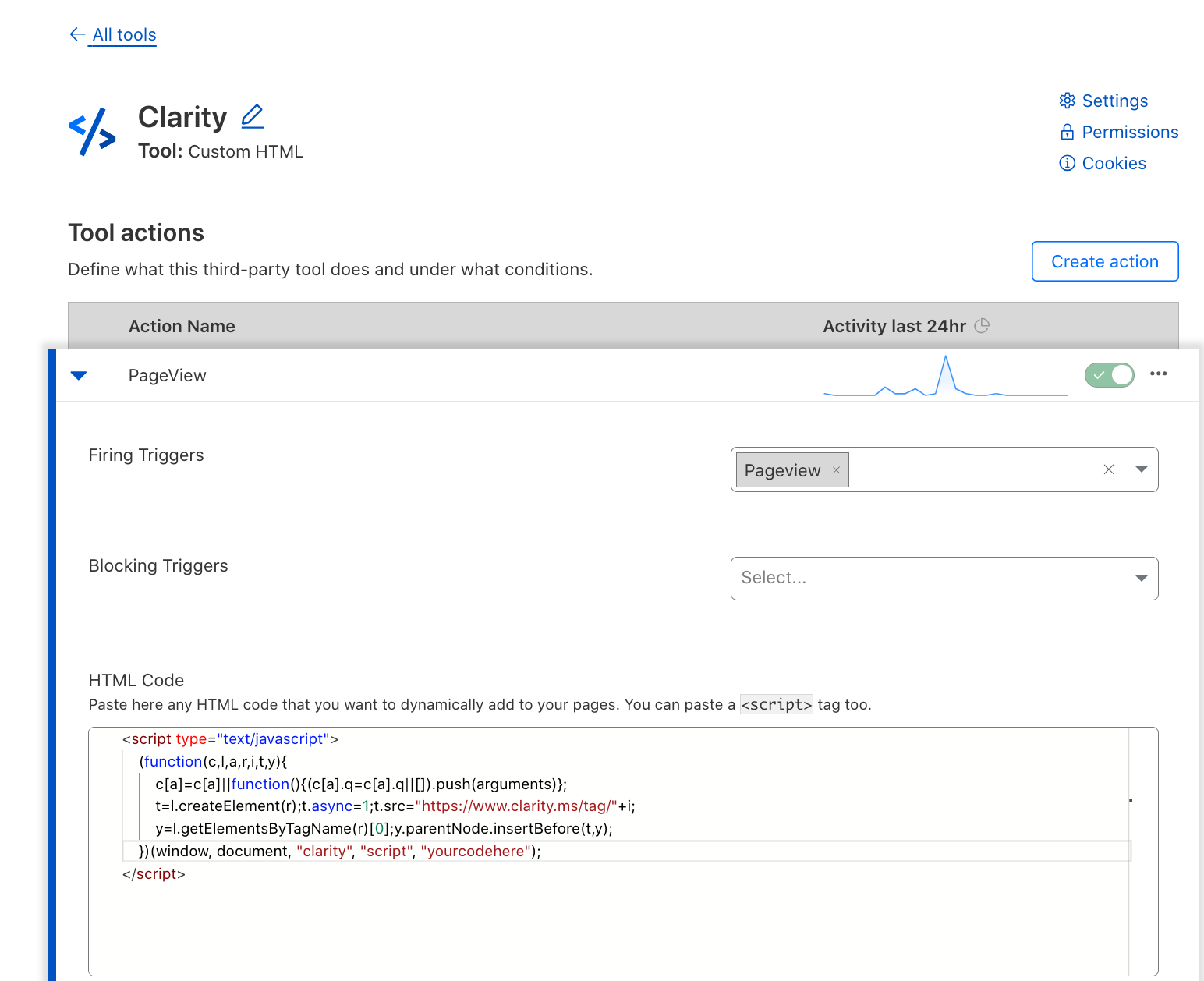Viewport: 1204px width, 981px height.
Task: Navigate back using the All tools link
Action: point(123,34)
